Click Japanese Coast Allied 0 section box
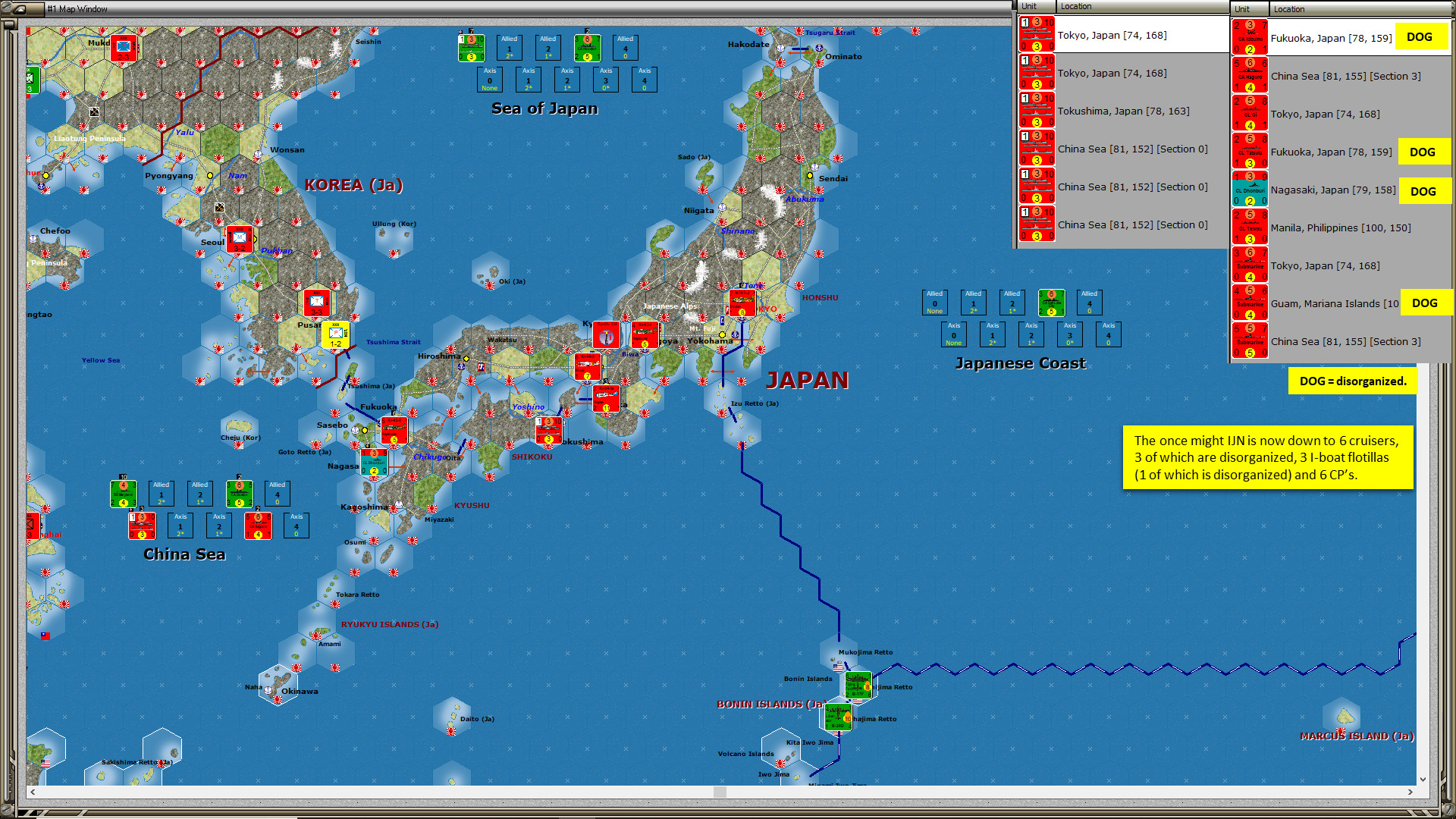The height and width of the screenshot is (819, 1456). point(935,303)
